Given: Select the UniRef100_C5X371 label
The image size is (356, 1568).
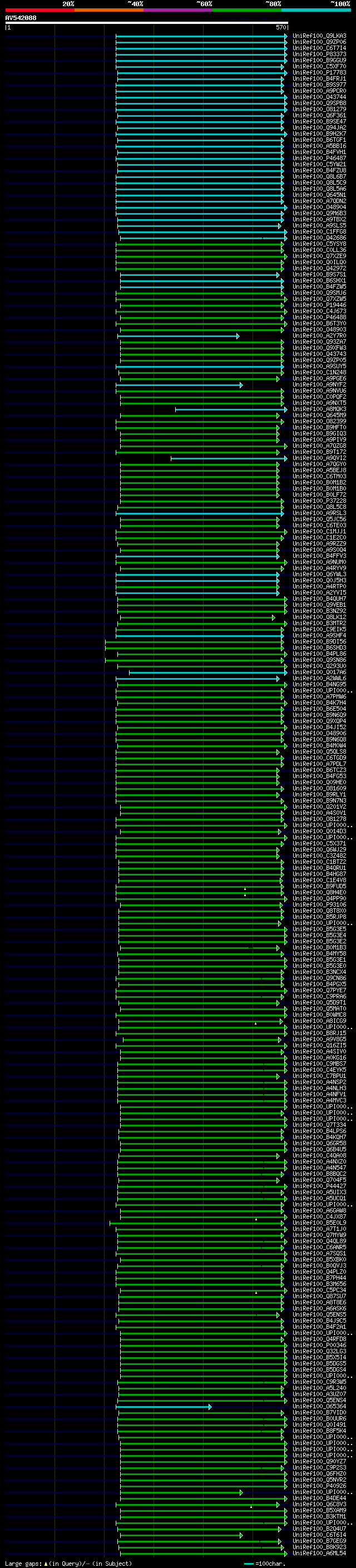Looking at the screenshot, I should [319, 844].
